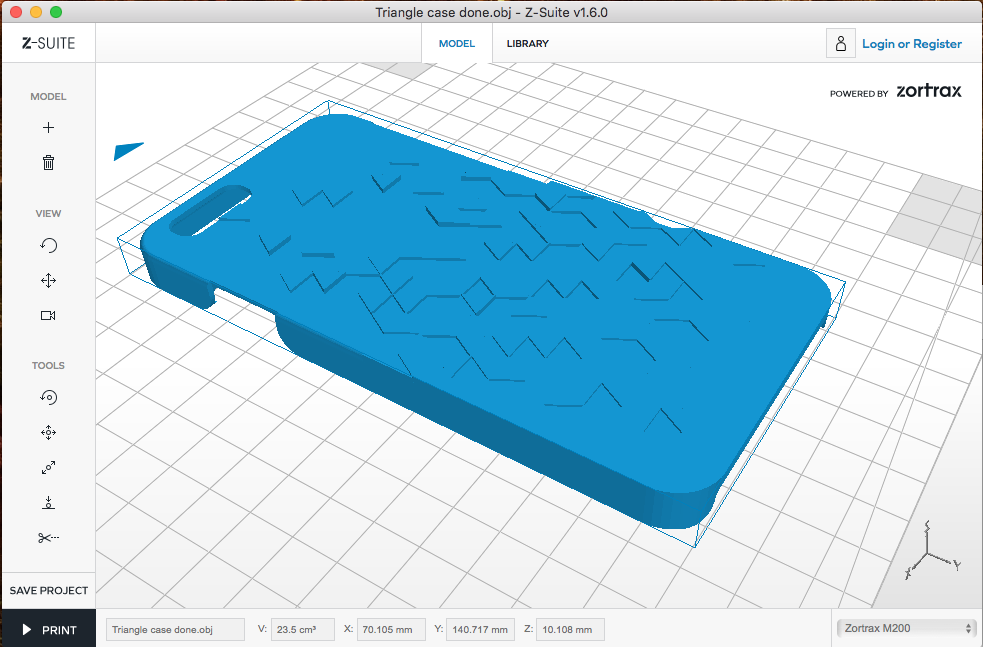Open the Zortrax M200 printer dropdown
Screen dimensions: 983x647
905,628
